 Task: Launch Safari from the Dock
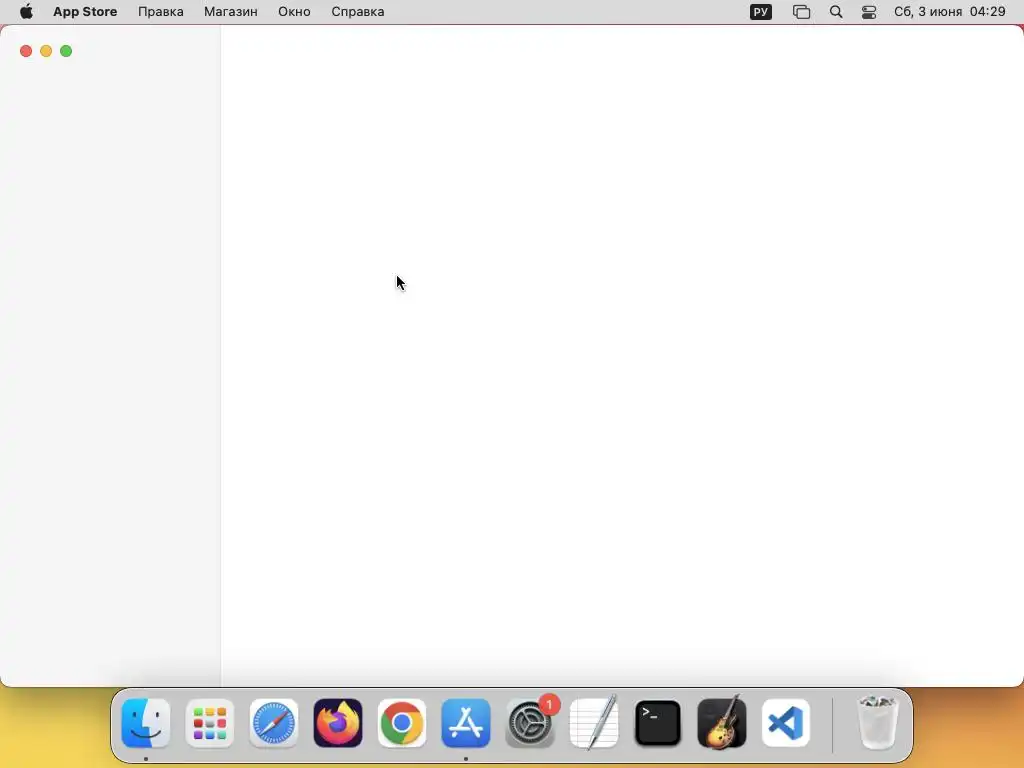click(x=274, y=723)
